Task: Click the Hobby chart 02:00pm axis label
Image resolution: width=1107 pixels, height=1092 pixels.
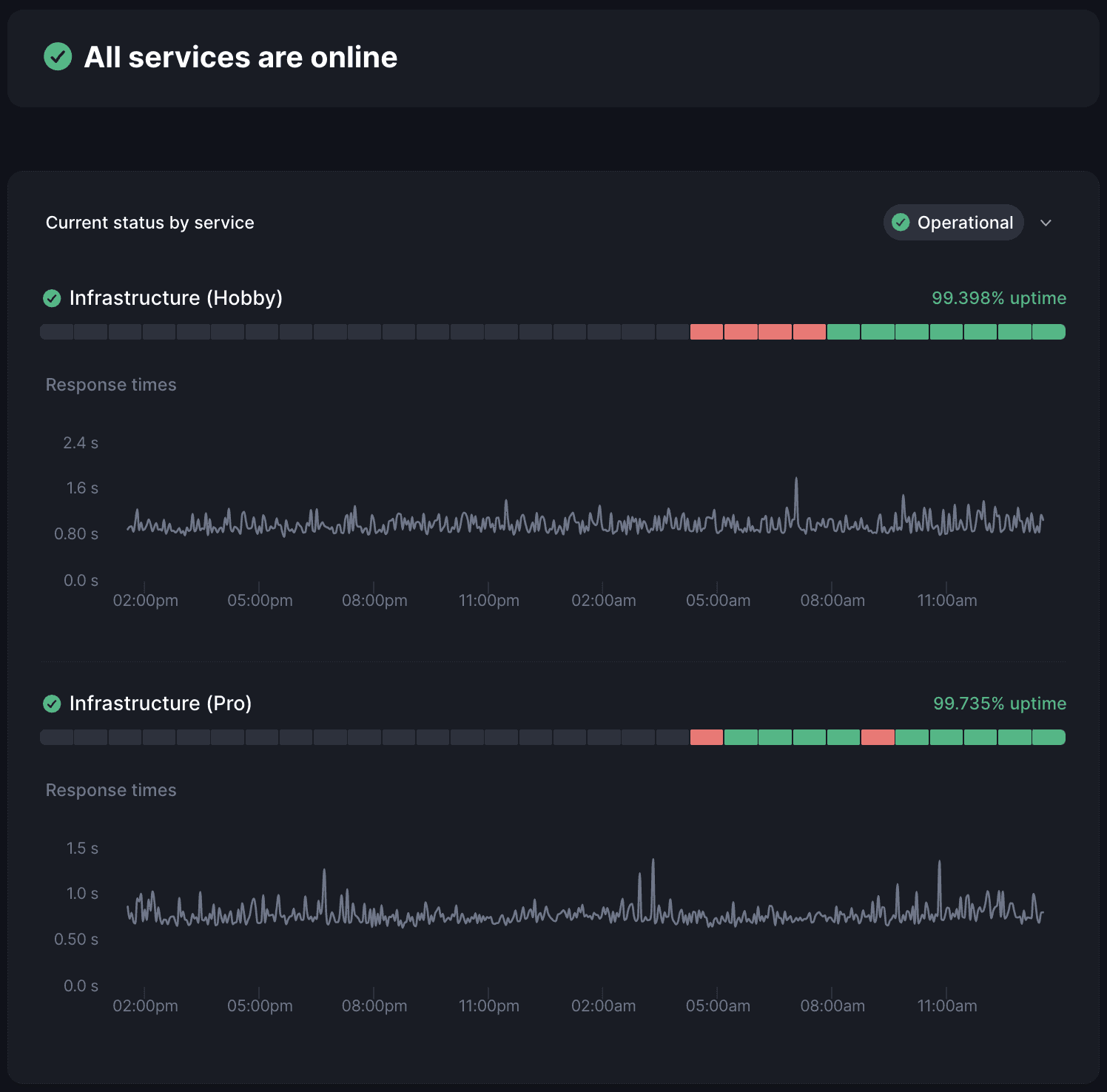Action: [x=146, y=601]
